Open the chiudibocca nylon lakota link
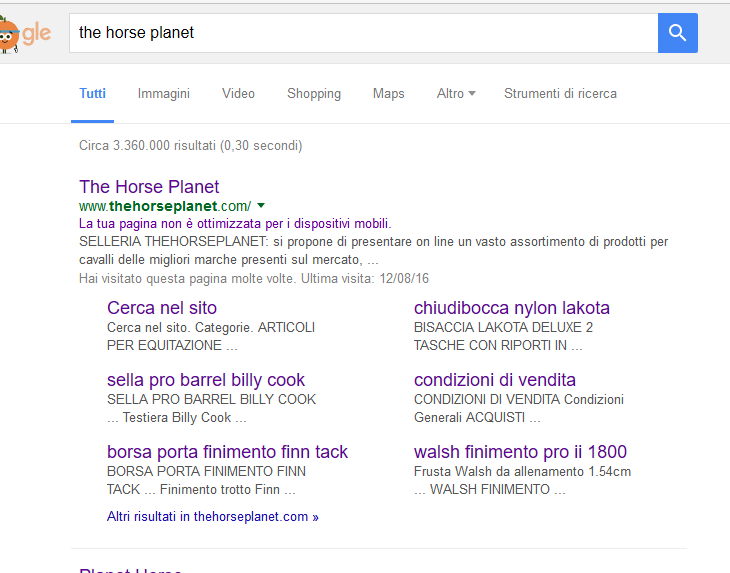Image resolution: width=730 pixels, height=573 pixels. [x=511, y=308]
